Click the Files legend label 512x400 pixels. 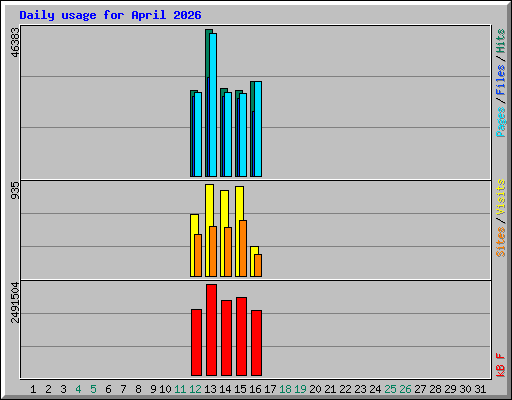(x=501, y=80)
